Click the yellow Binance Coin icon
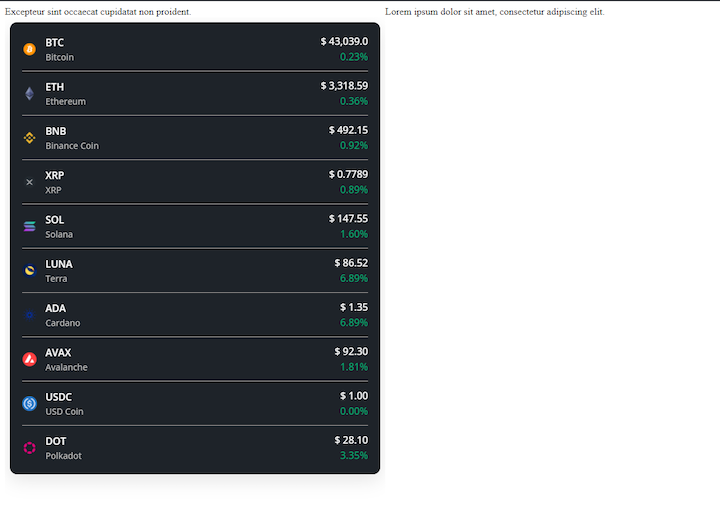Screen dimensions: 720x518 pos(29,138)
